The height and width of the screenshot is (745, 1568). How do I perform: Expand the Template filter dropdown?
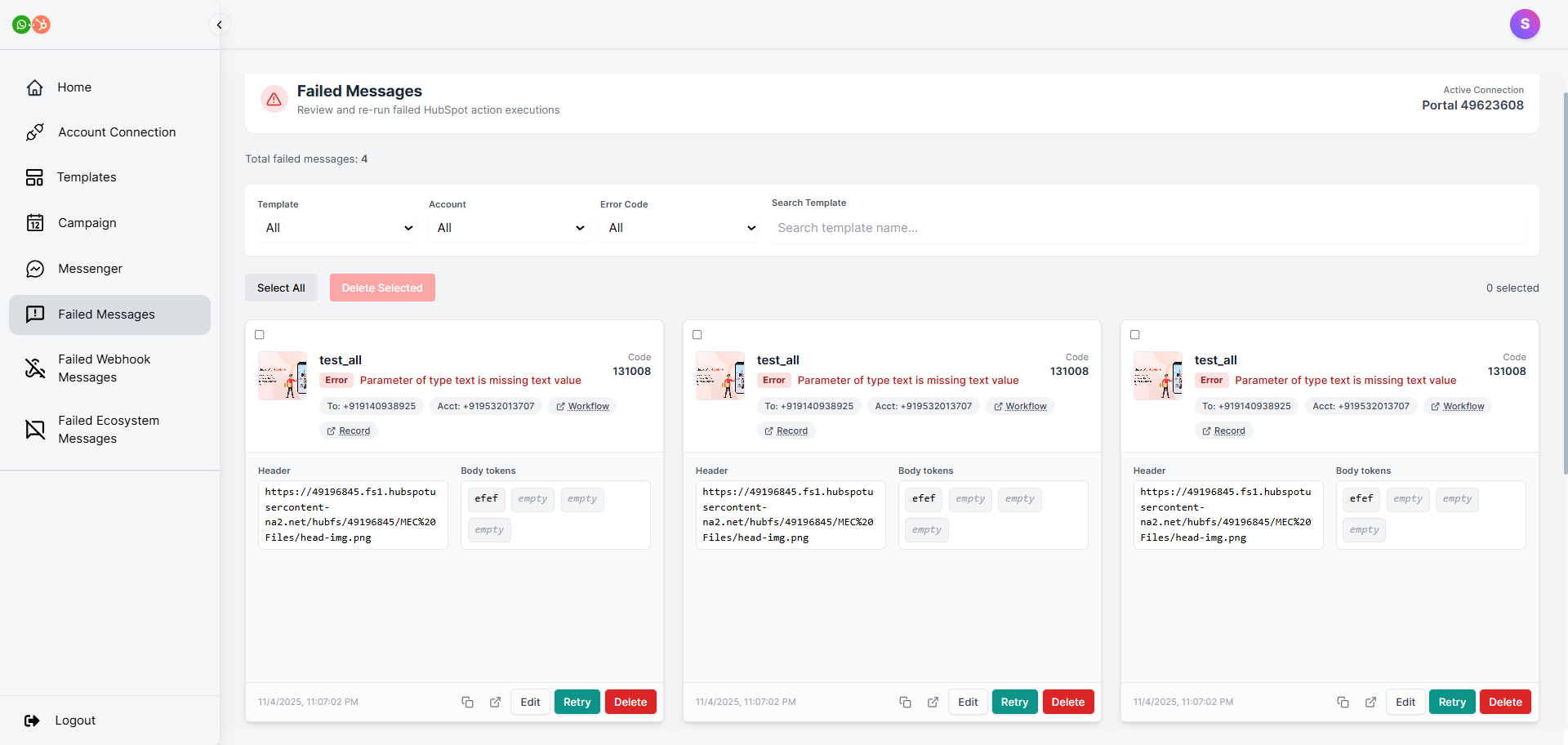[338, 228]
